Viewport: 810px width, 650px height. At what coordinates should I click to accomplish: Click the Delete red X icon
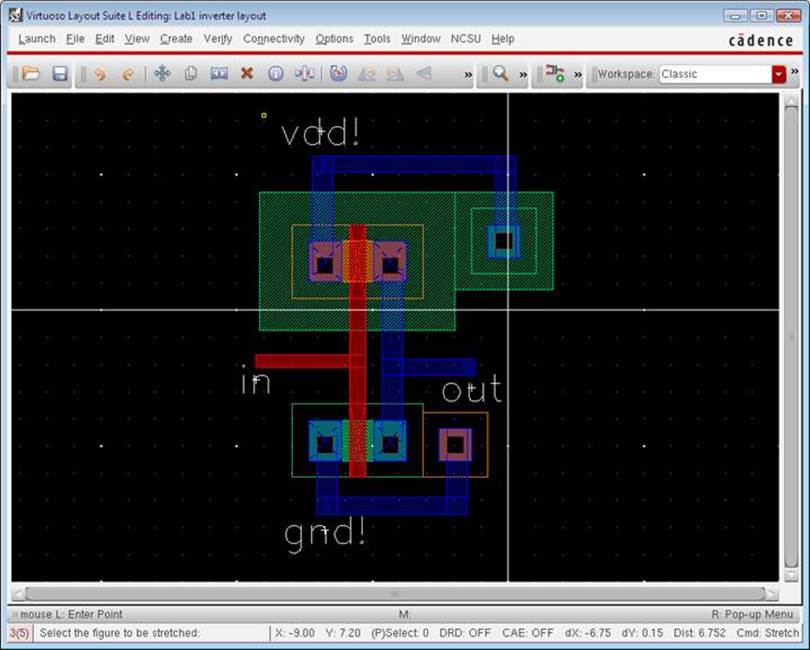click(247, 74)
